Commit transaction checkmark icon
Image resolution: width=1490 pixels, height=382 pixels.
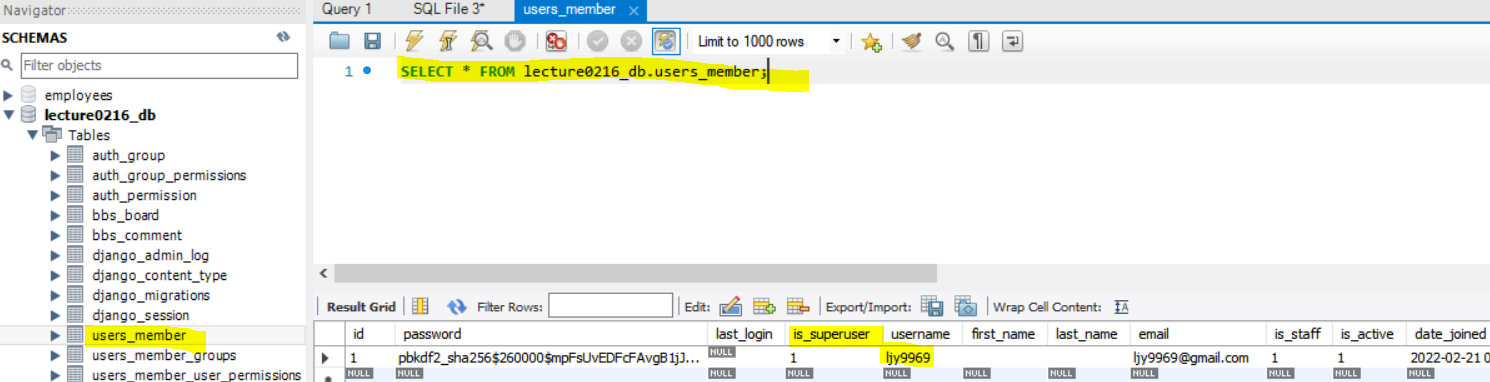(x=598, y=41)
